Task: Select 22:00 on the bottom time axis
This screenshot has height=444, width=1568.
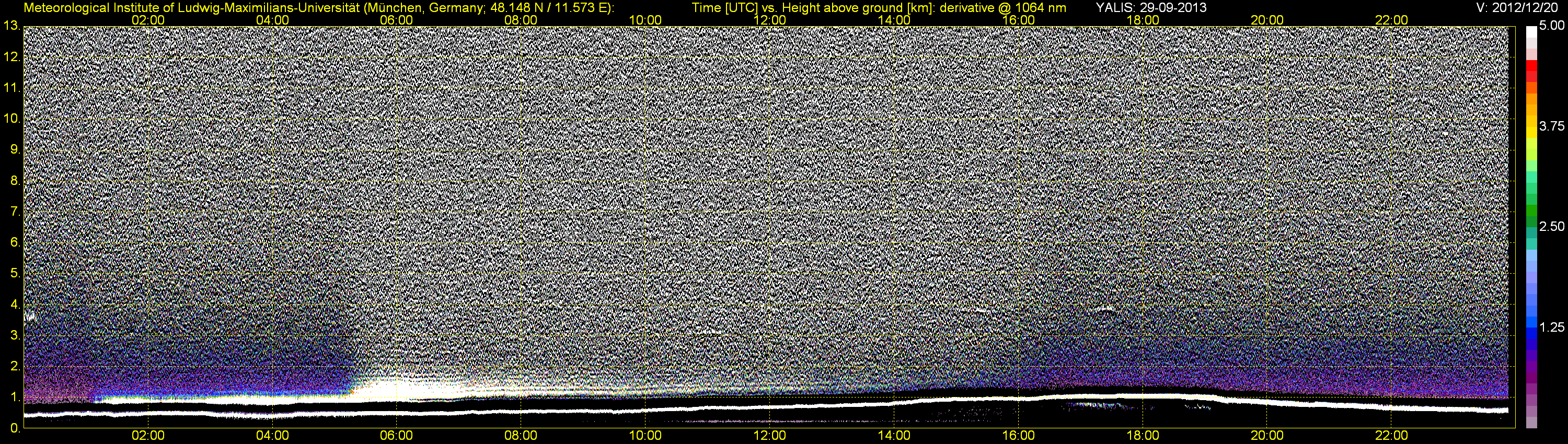Action: [x=1391, y=436]
